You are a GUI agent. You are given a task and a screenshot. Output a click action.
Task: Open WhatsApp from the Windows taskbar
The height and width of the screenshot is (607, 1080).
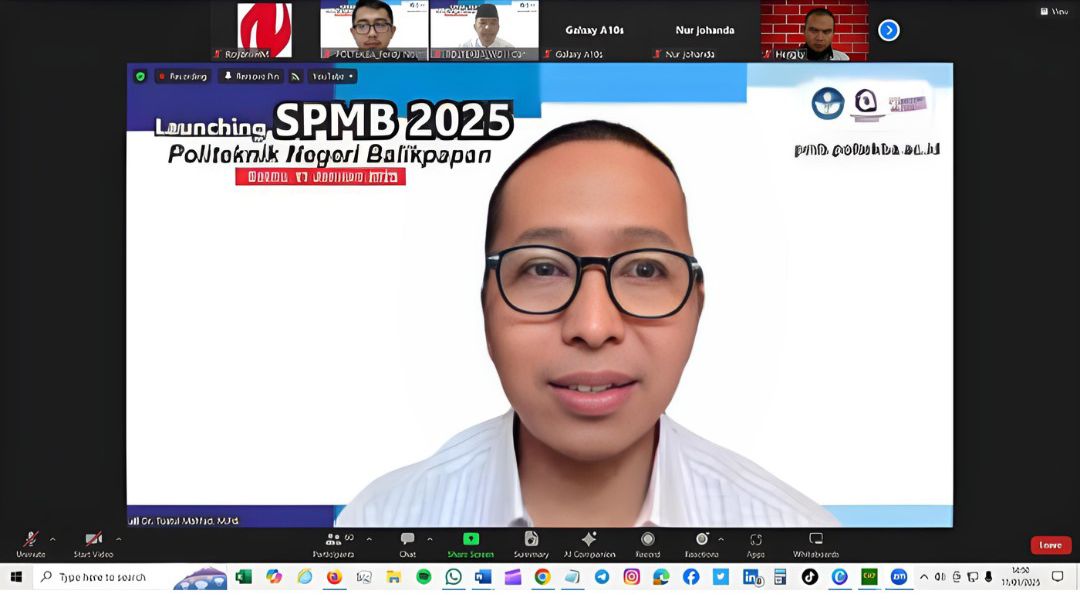[x=453, y=577]
